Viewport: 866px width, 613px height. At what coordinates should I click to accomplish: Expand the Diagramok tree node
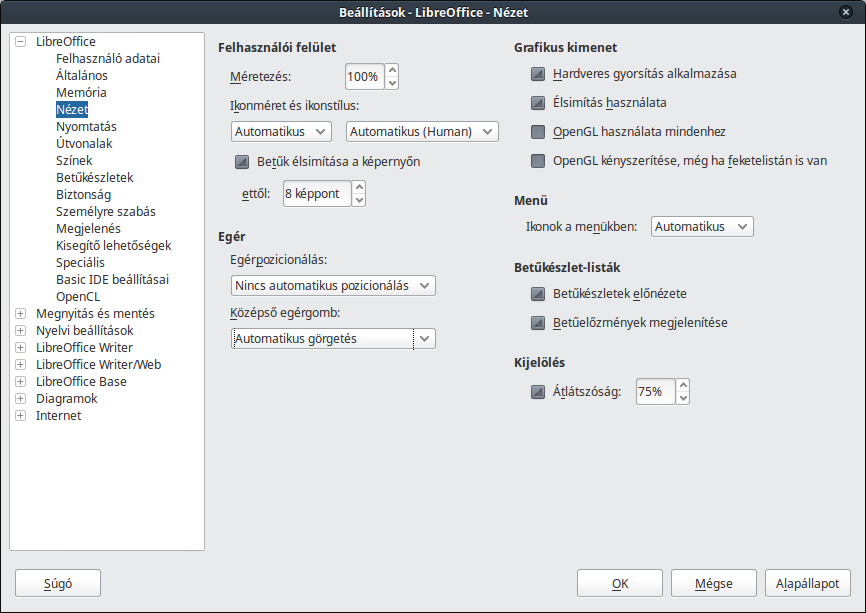[20, 398]
